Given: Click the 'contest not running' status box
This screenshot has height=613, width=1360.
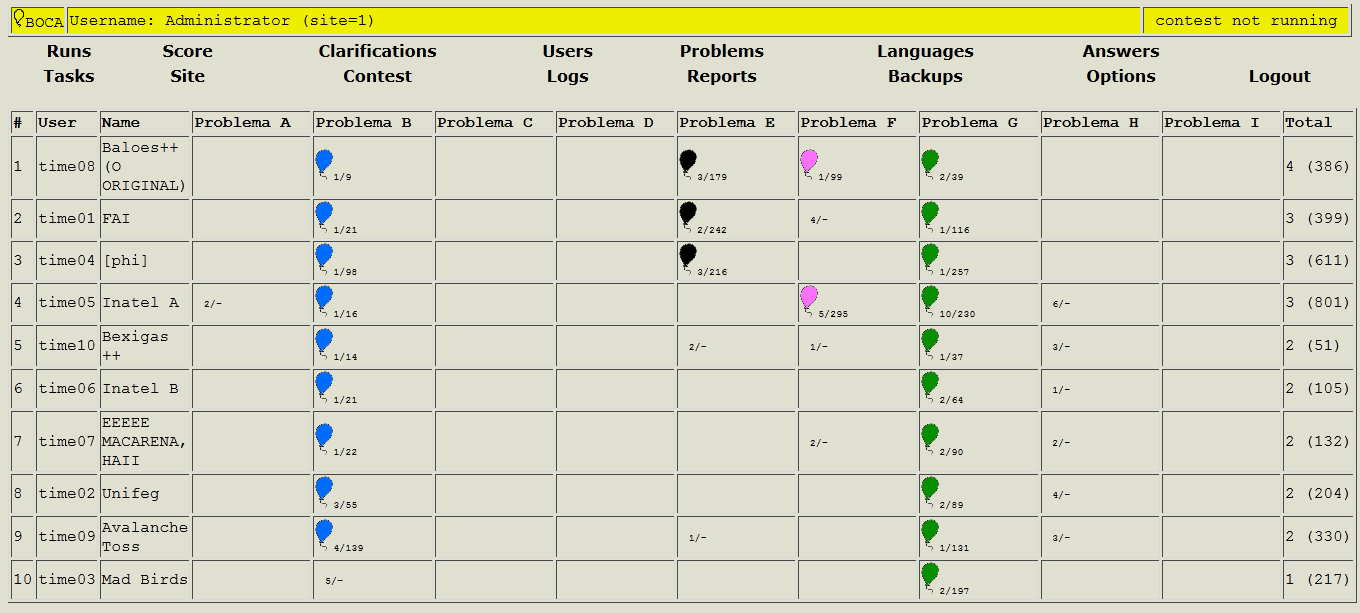Looking at the screenshot, I should (1246, 21).
